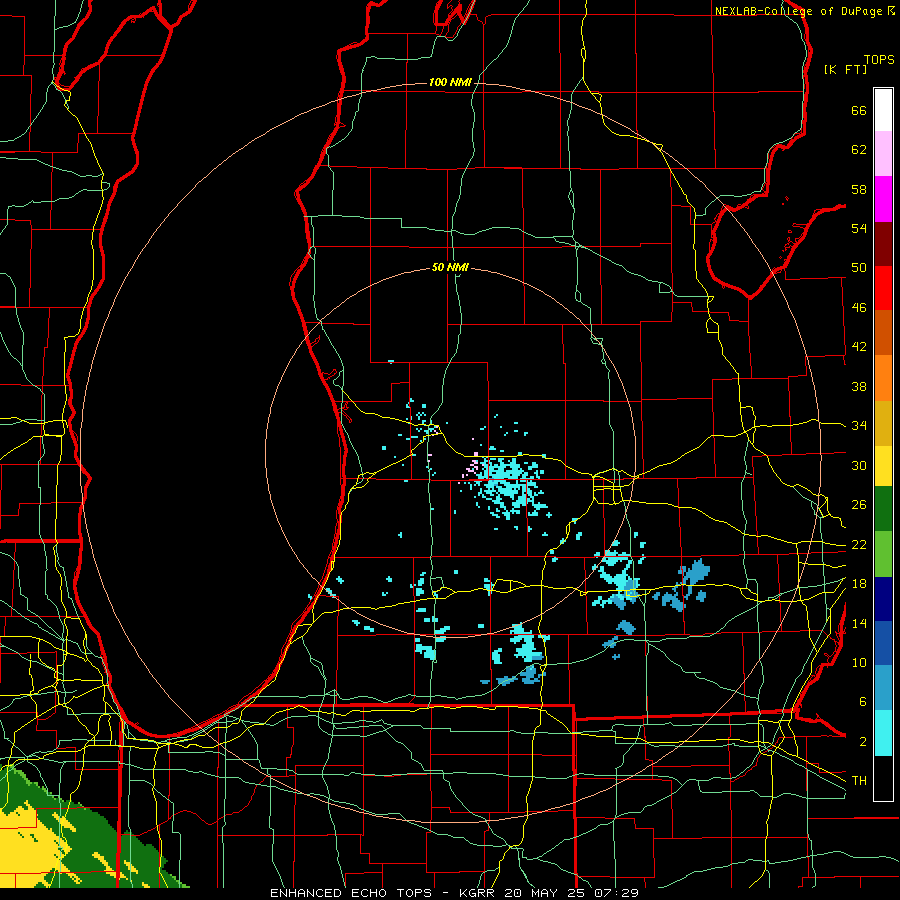Click the 34 legend value
Image resolution: width=900 pixels, height=900 pixels.
click(859, 425)
